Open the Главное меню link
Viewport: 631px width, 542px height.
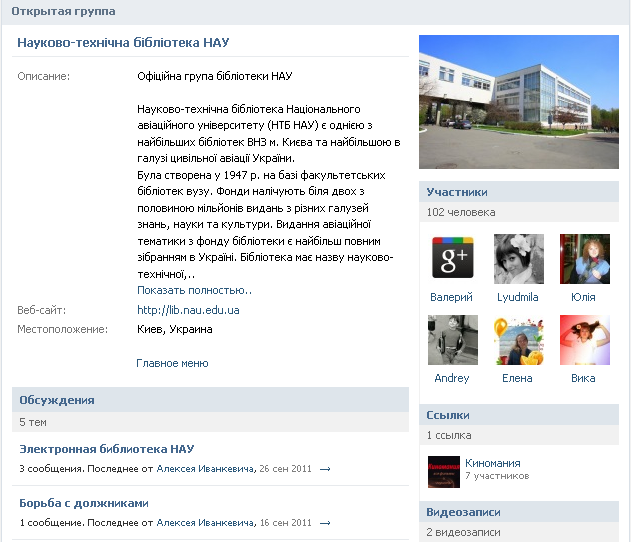click(x=172, y=363)
